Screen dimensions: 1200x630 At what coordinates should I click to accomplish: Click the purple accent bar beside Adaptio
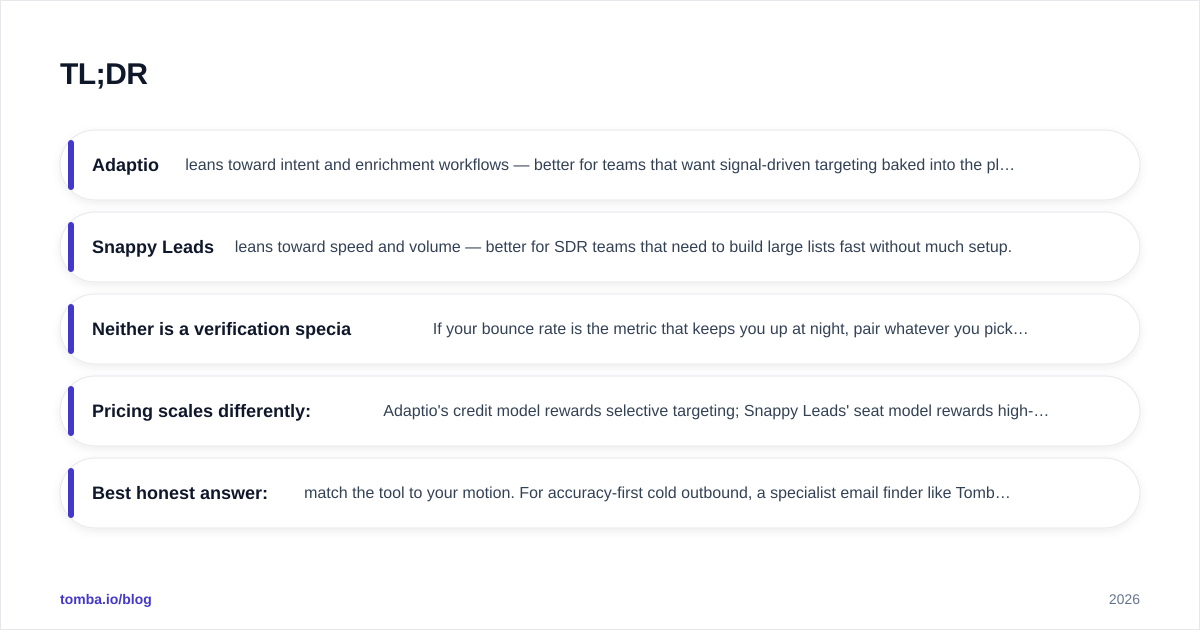coord(71,165)
